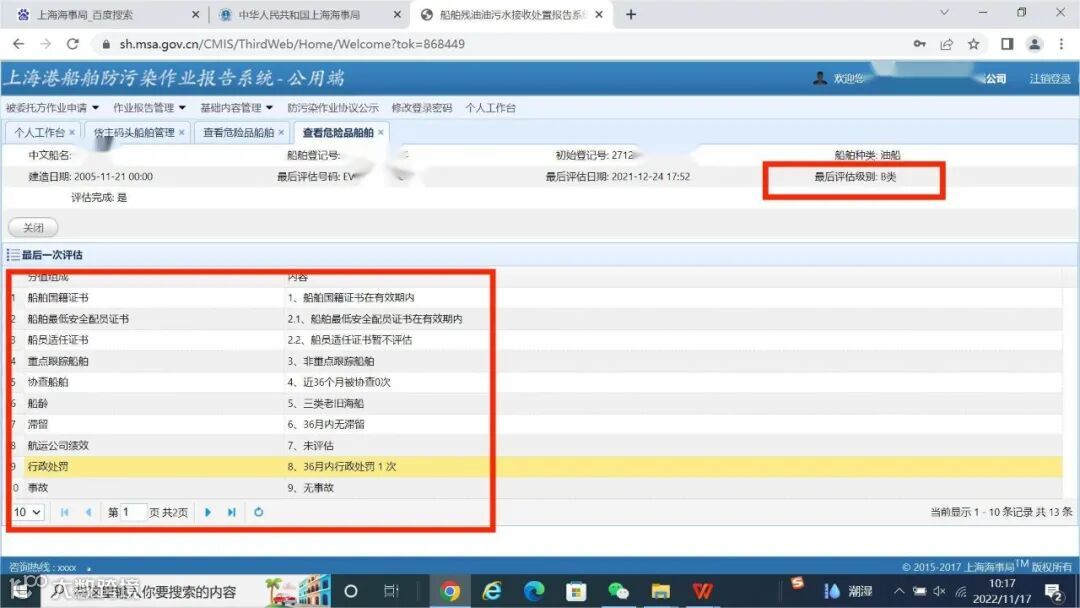Open Microsoft Edge from the taskbar

click(x=534, y=591)
